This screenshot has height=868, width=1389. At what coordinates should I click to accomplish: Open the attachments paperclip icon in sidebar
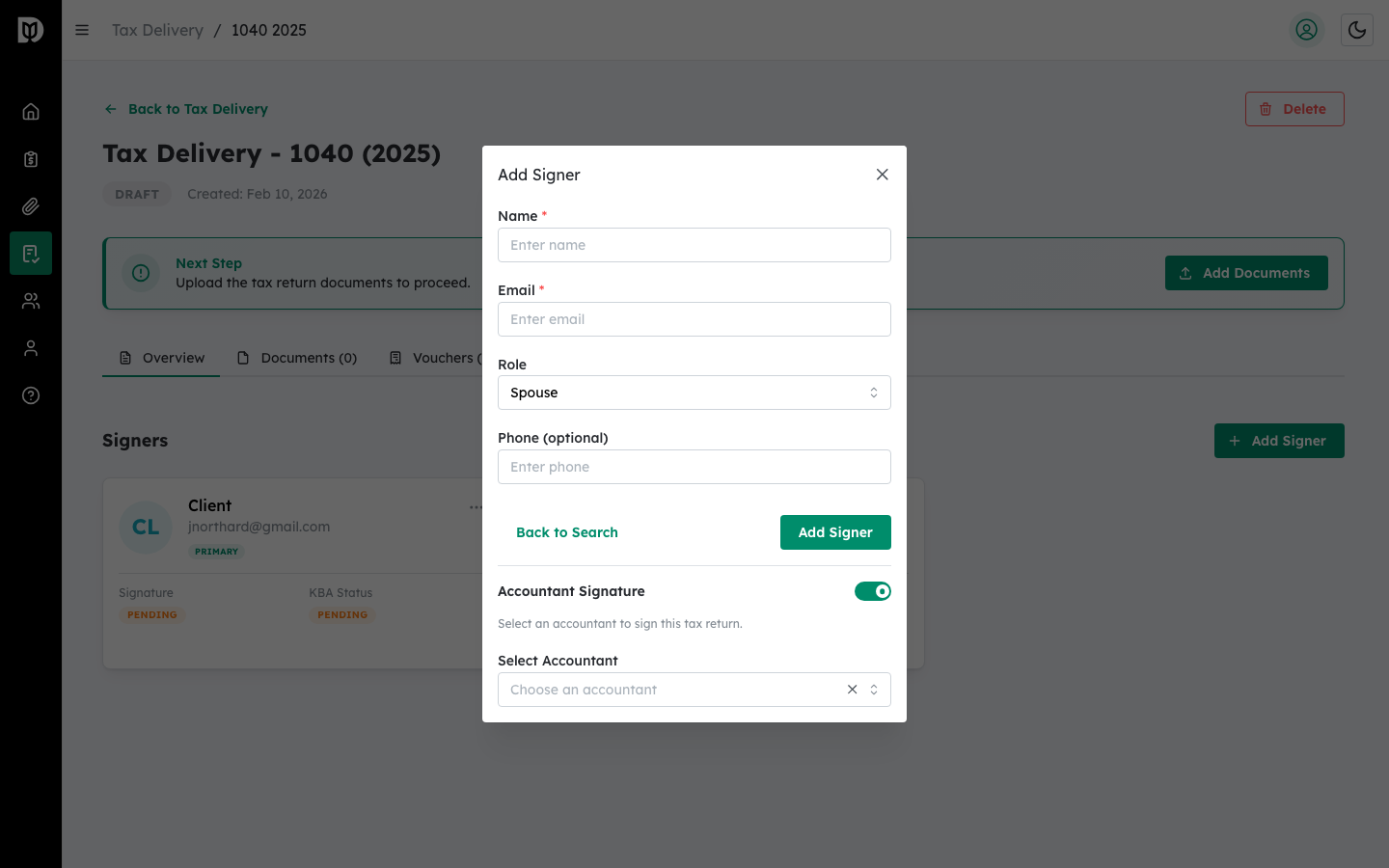pos(31,205)
